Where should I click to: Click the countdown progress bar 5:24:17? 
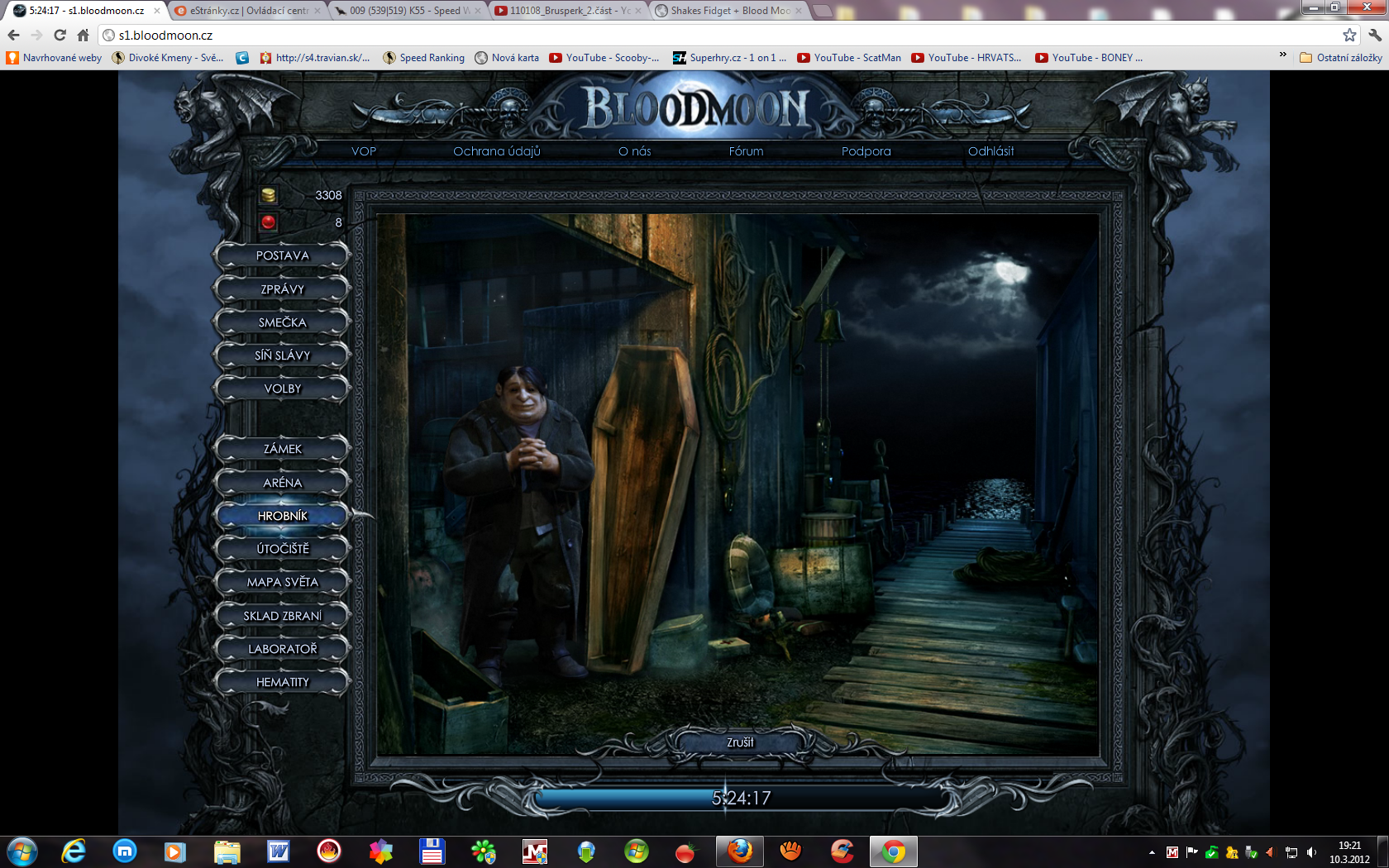pos(741,798)
